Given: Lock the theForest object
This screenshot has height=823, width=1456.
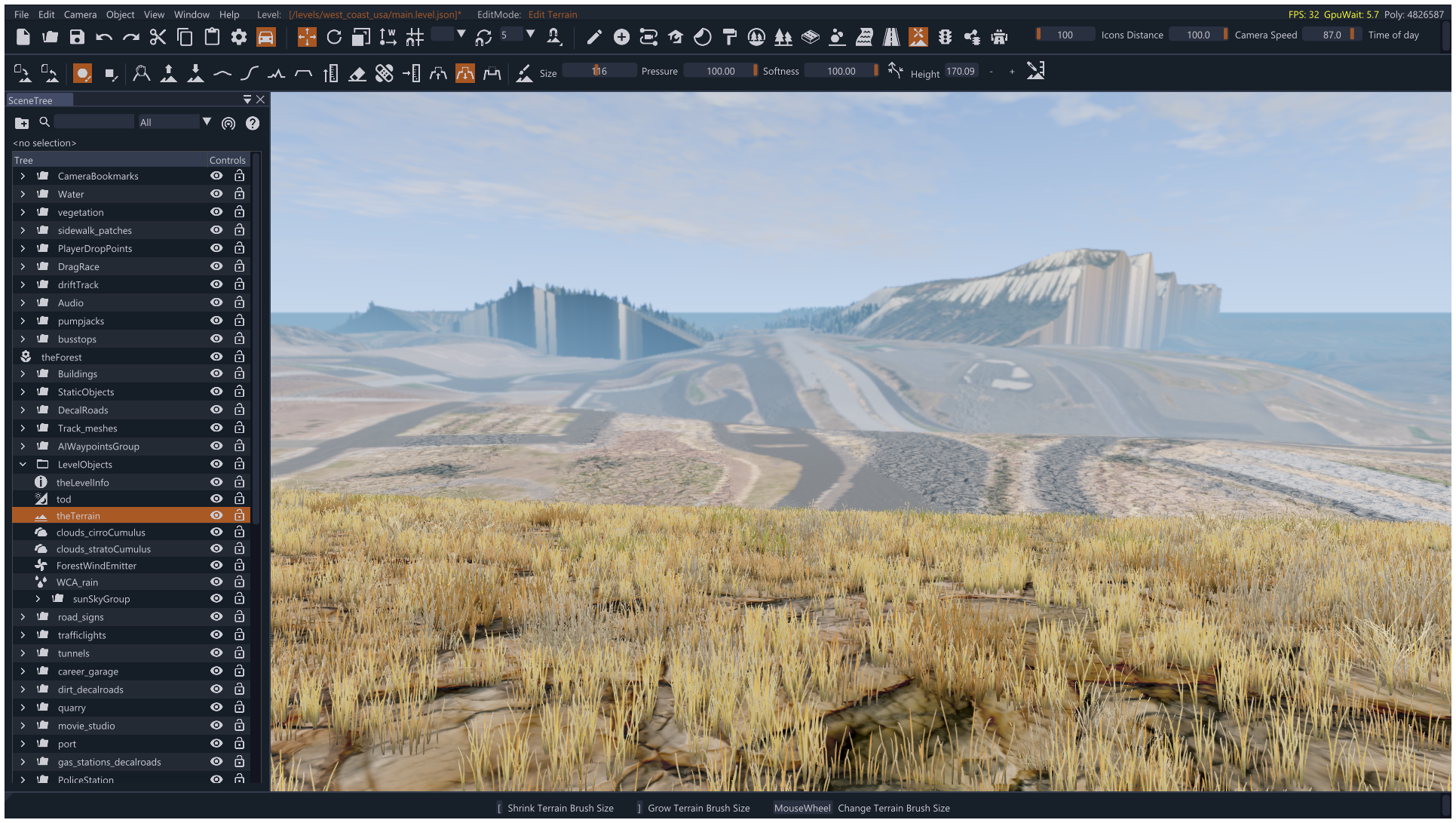Looking at the screenshot, I should (x=239, y=357).
